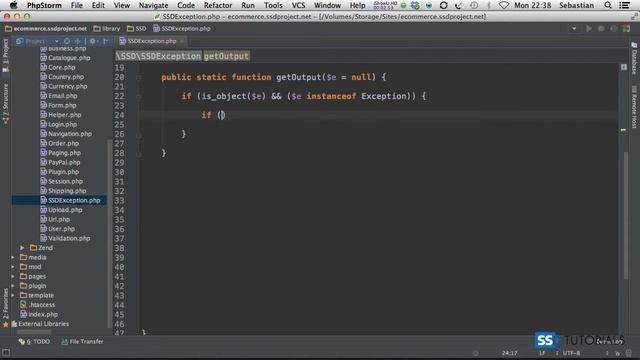Click the UTF-8 encoding selector in status bar

571,353
